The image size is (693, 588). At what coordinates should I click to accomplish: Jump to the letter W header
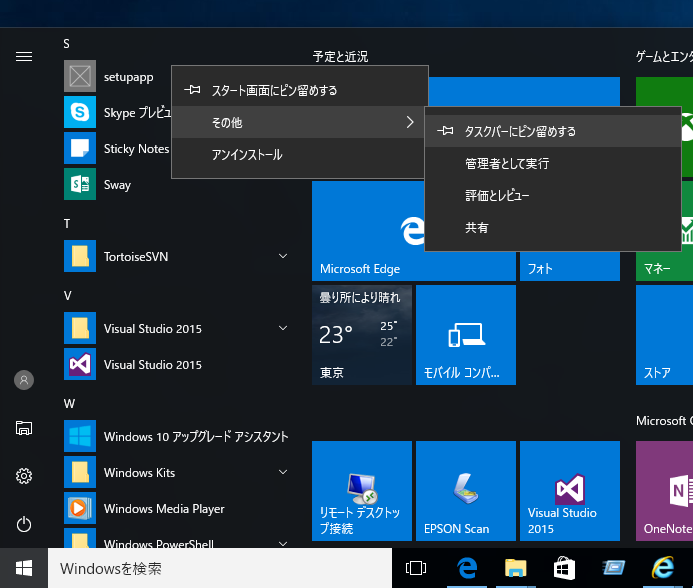[x=69, y=404]
